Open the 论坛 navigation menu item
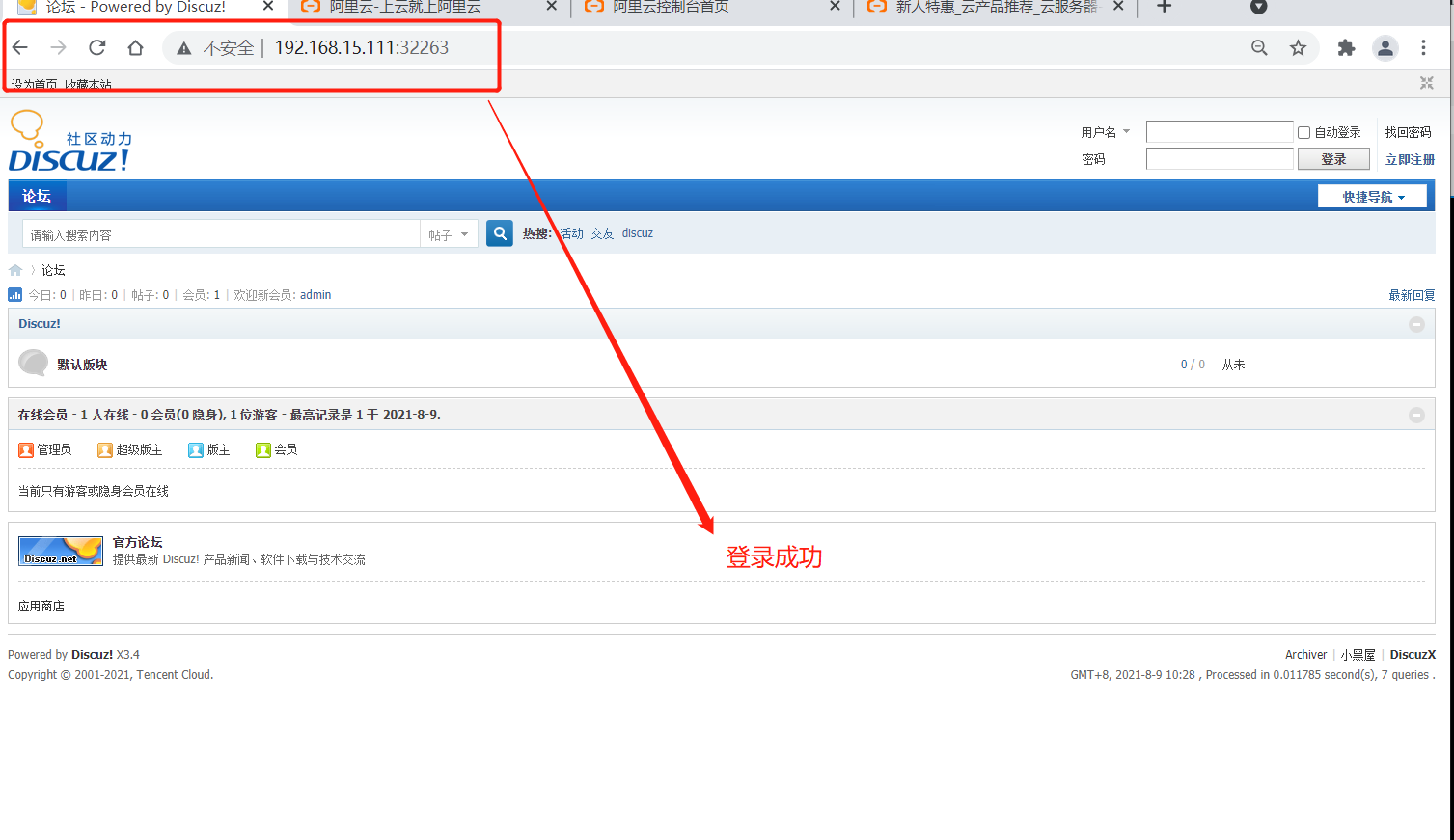The height and width of the screenshot is (840, 1454). (37, 196)
